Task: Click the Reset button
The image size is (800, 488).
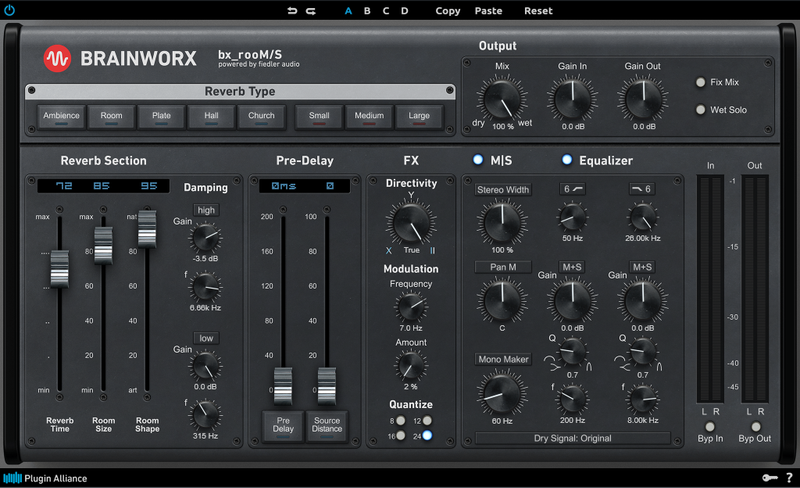Action: point(538,11)
